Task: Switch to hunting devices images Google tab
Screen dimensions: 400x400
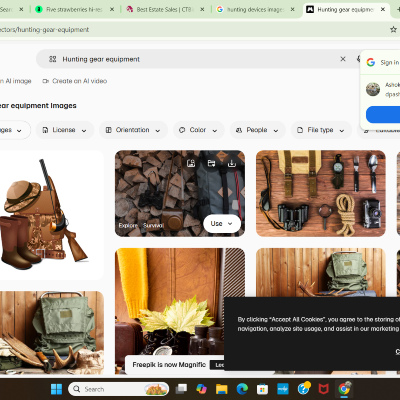Action: (255, 9)
